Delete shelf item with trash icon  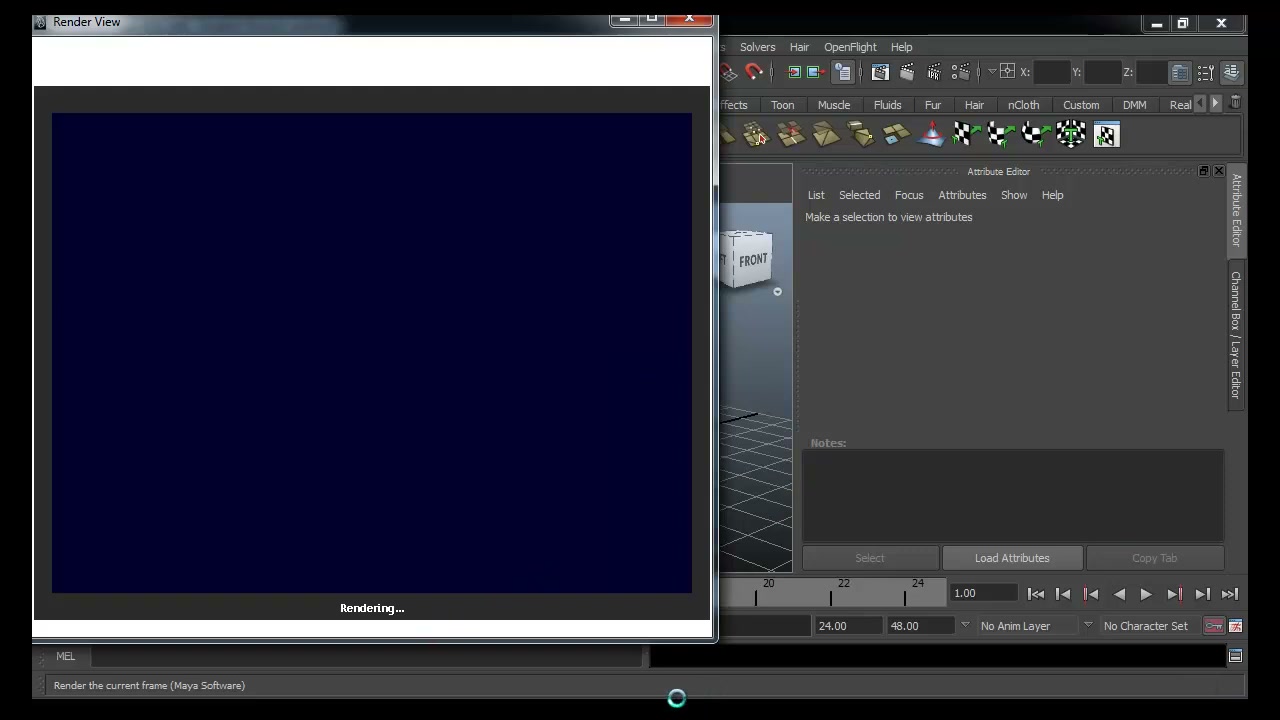point(1235,104)
